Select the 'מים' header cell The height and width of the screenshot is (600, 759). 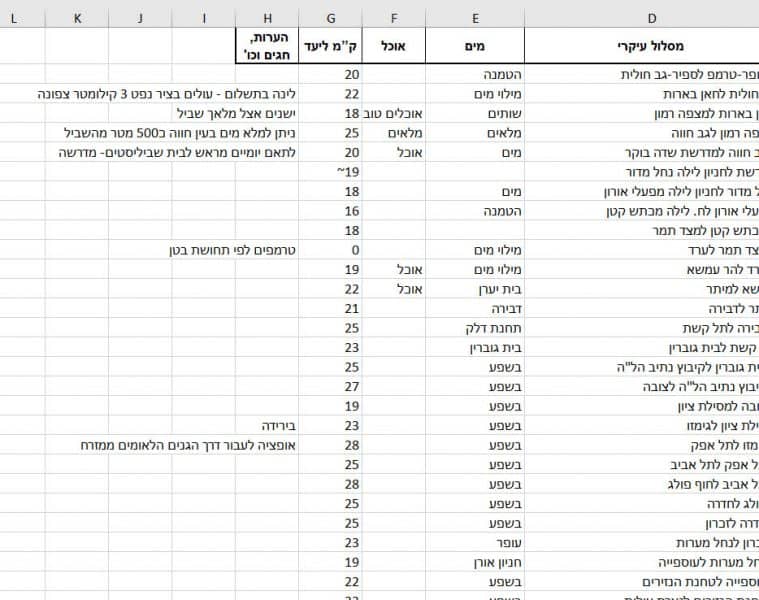coord(476,46)
